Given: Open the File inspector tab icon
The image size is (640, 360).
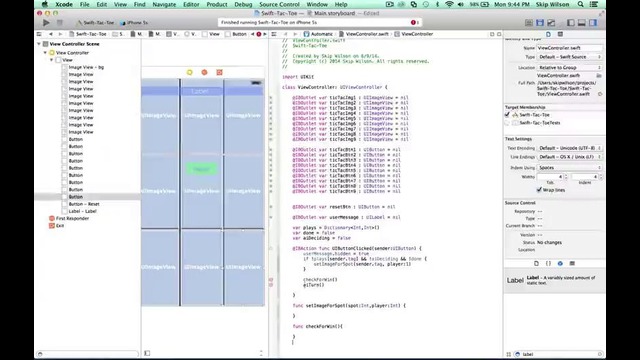Looking at the screenshot, I should point(548,34).
